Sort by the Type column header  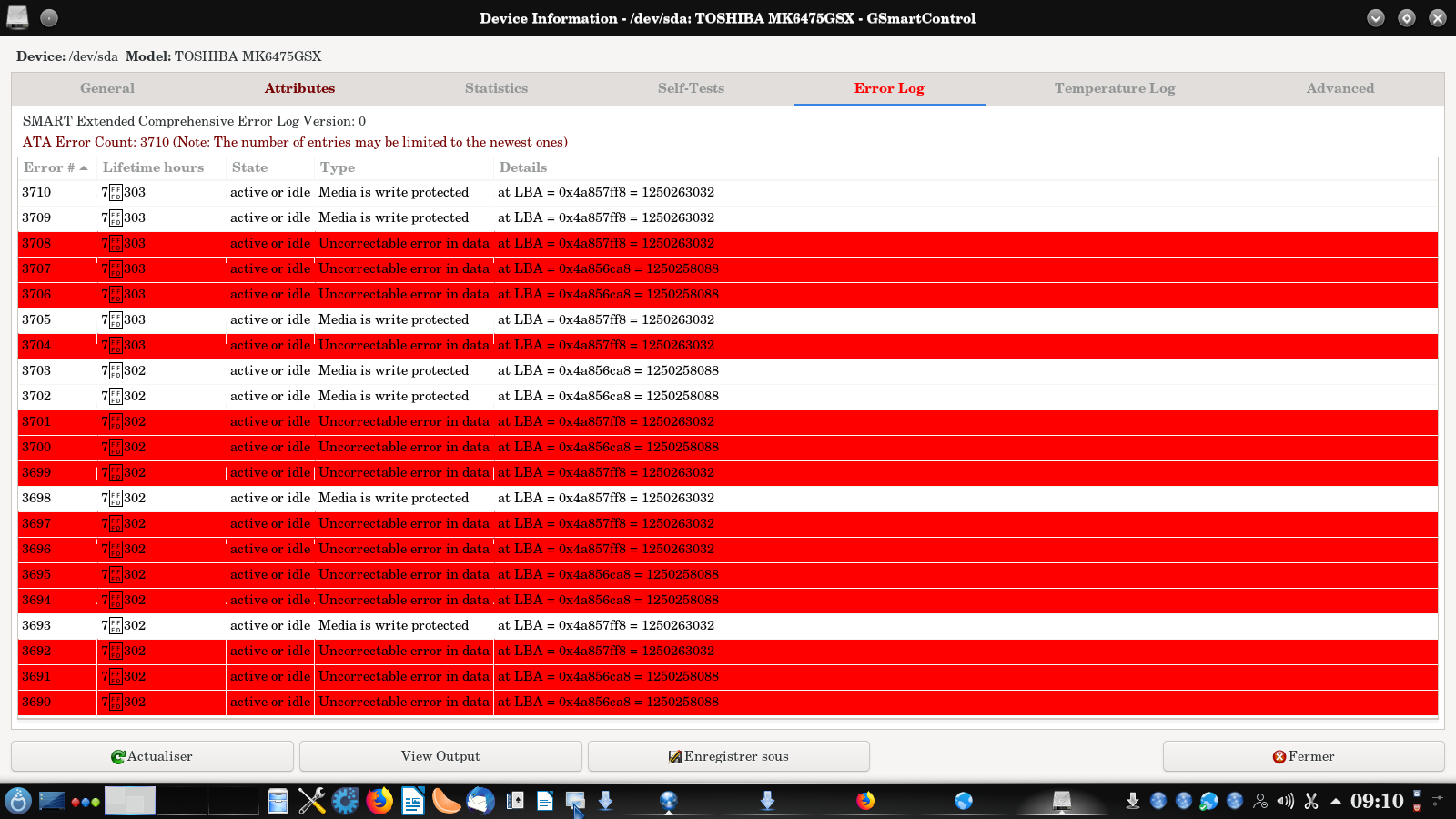404,167
